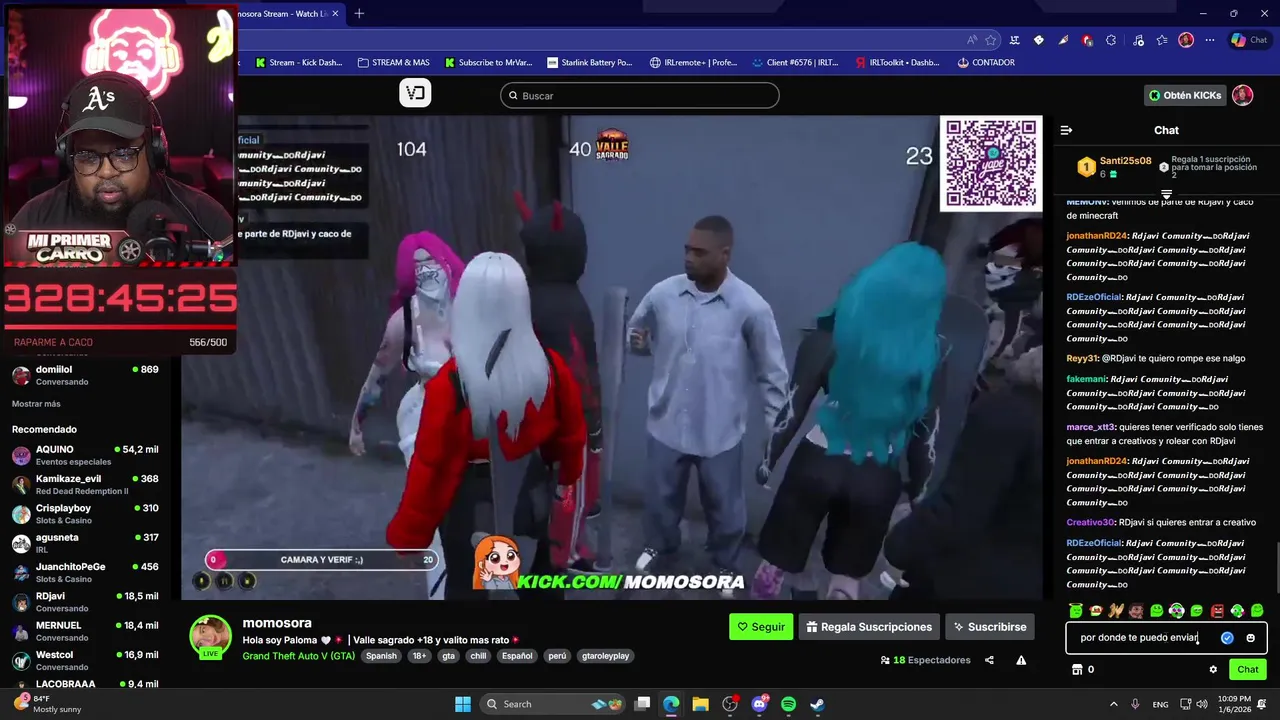
Task: Click the gtaroleyplay tag
Action: [605, 656]
